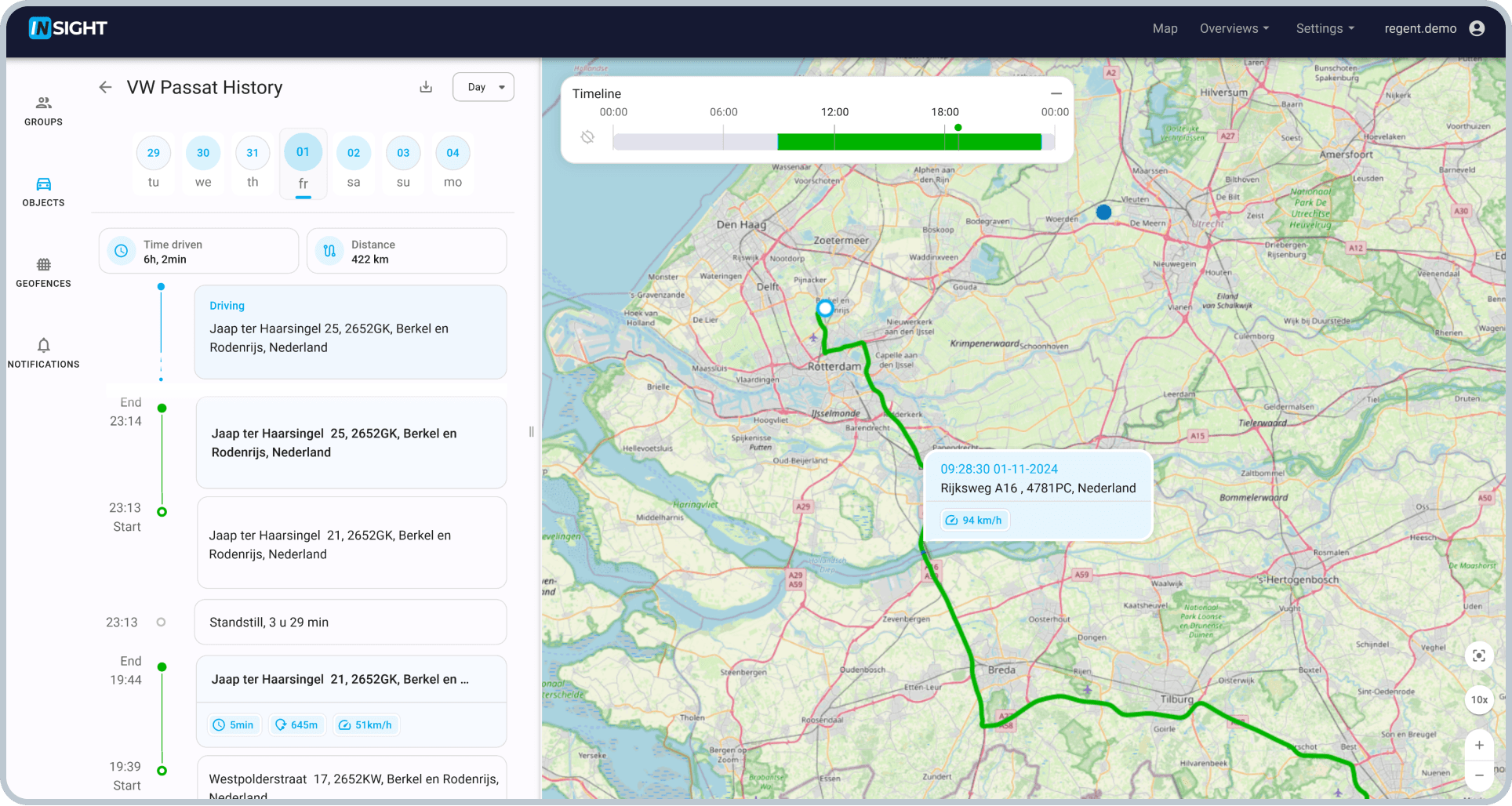Toggle the timeline sync icon
The height and width of the screenshot is (806, 1512).
coord(587,137)
